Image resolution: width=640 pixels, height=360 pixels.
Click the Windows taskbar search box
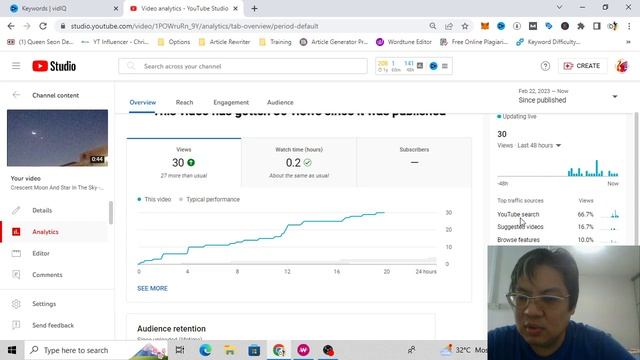click(96, 350)
